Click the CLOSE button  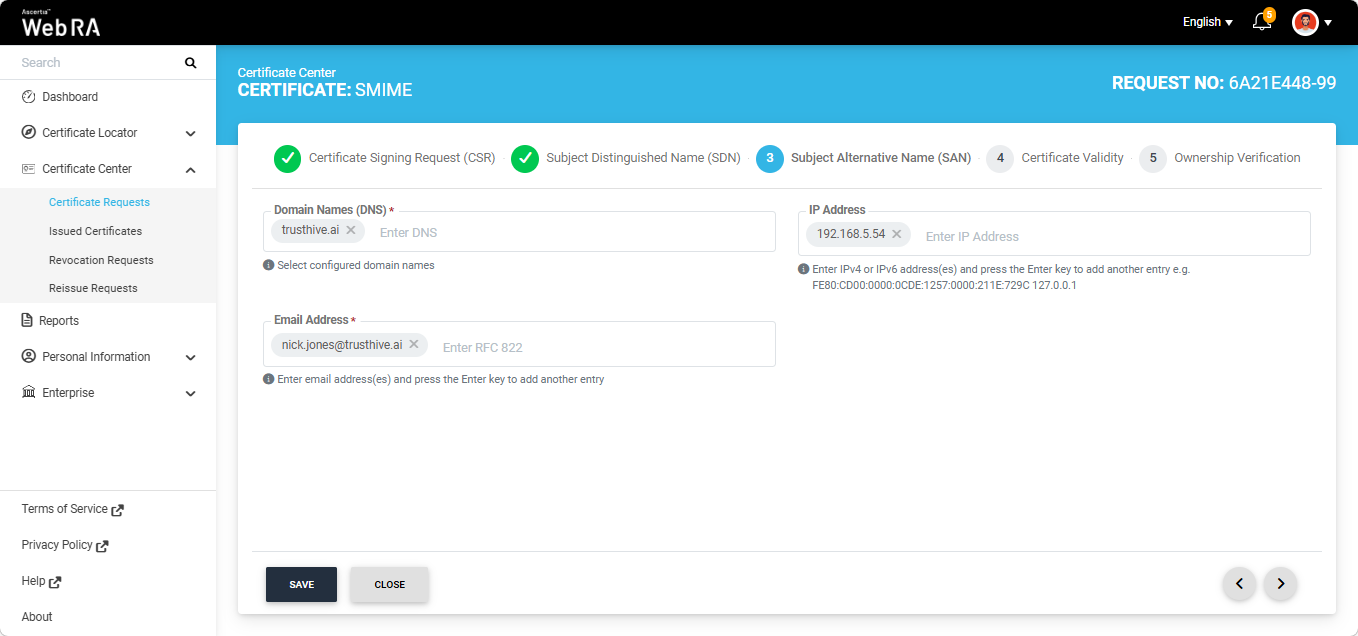pos(389,585)
